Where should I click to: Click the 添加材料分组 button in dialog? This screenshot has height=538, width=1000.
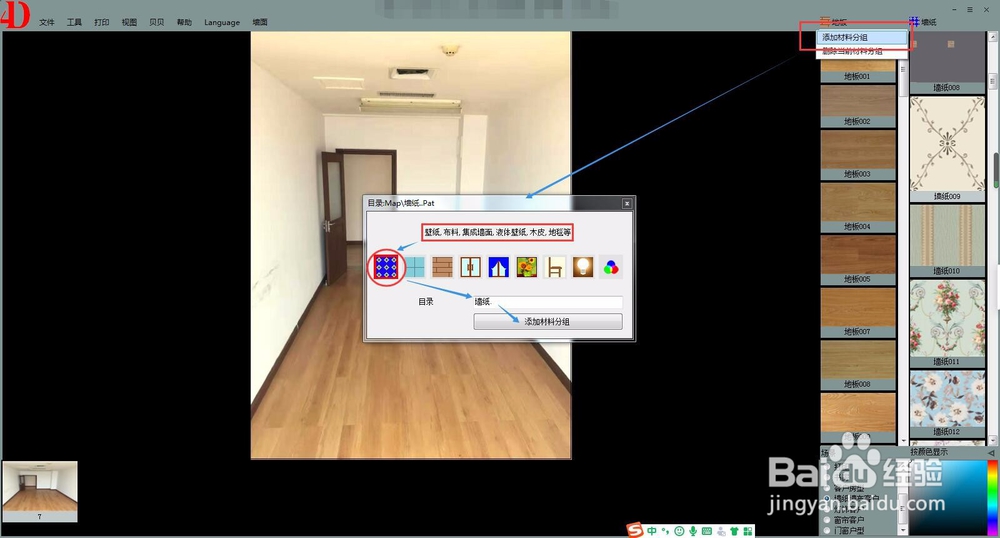point(548,321)
